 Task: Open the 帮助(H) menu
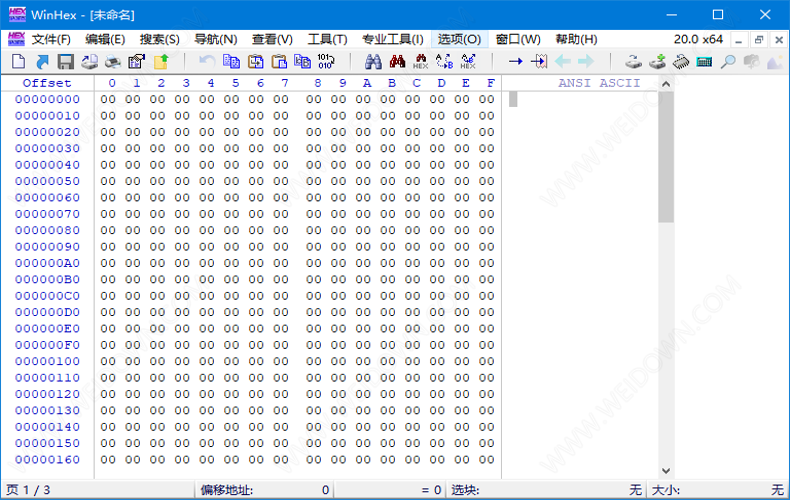coord(576,39)
